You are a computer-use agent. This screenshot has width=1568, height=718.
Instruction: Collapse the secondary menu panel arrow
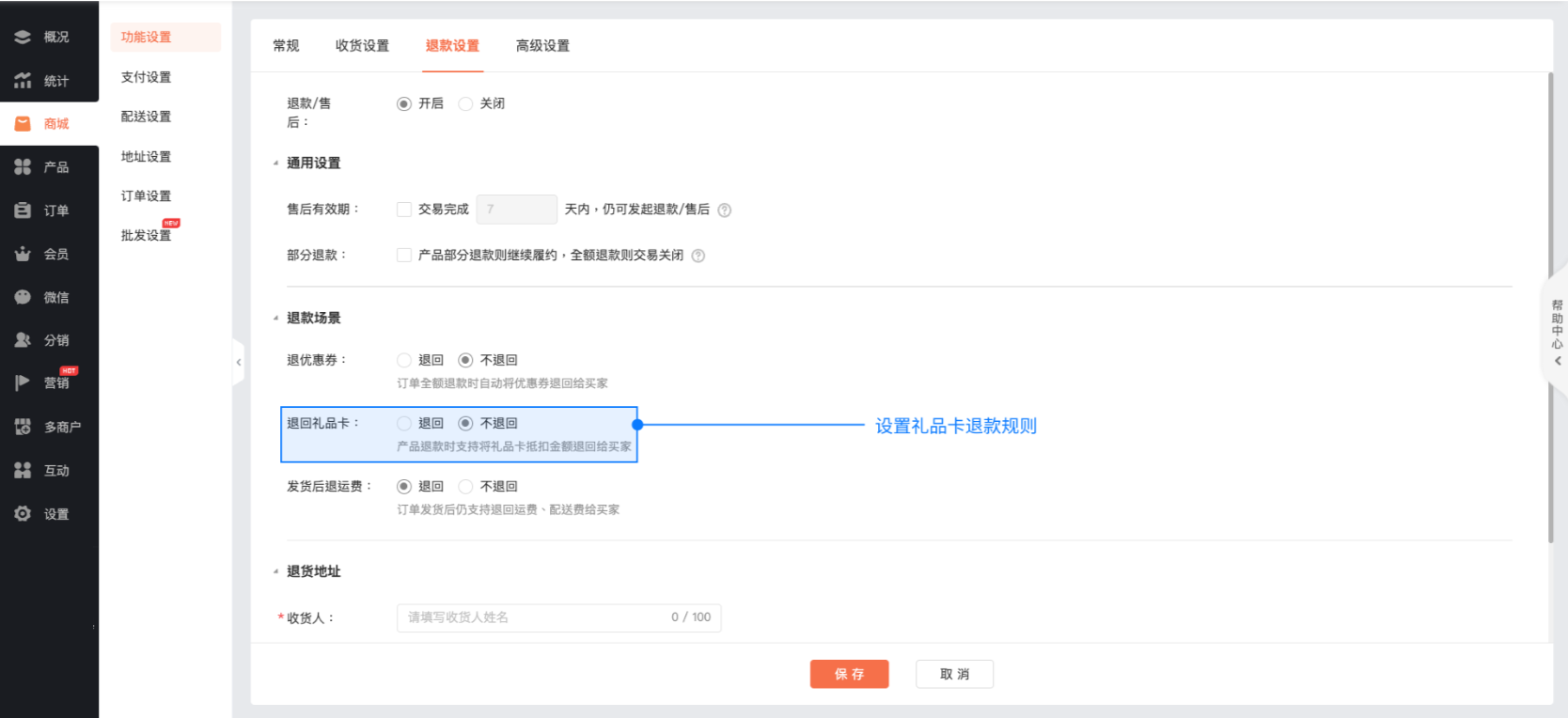[x=239, y=362]
